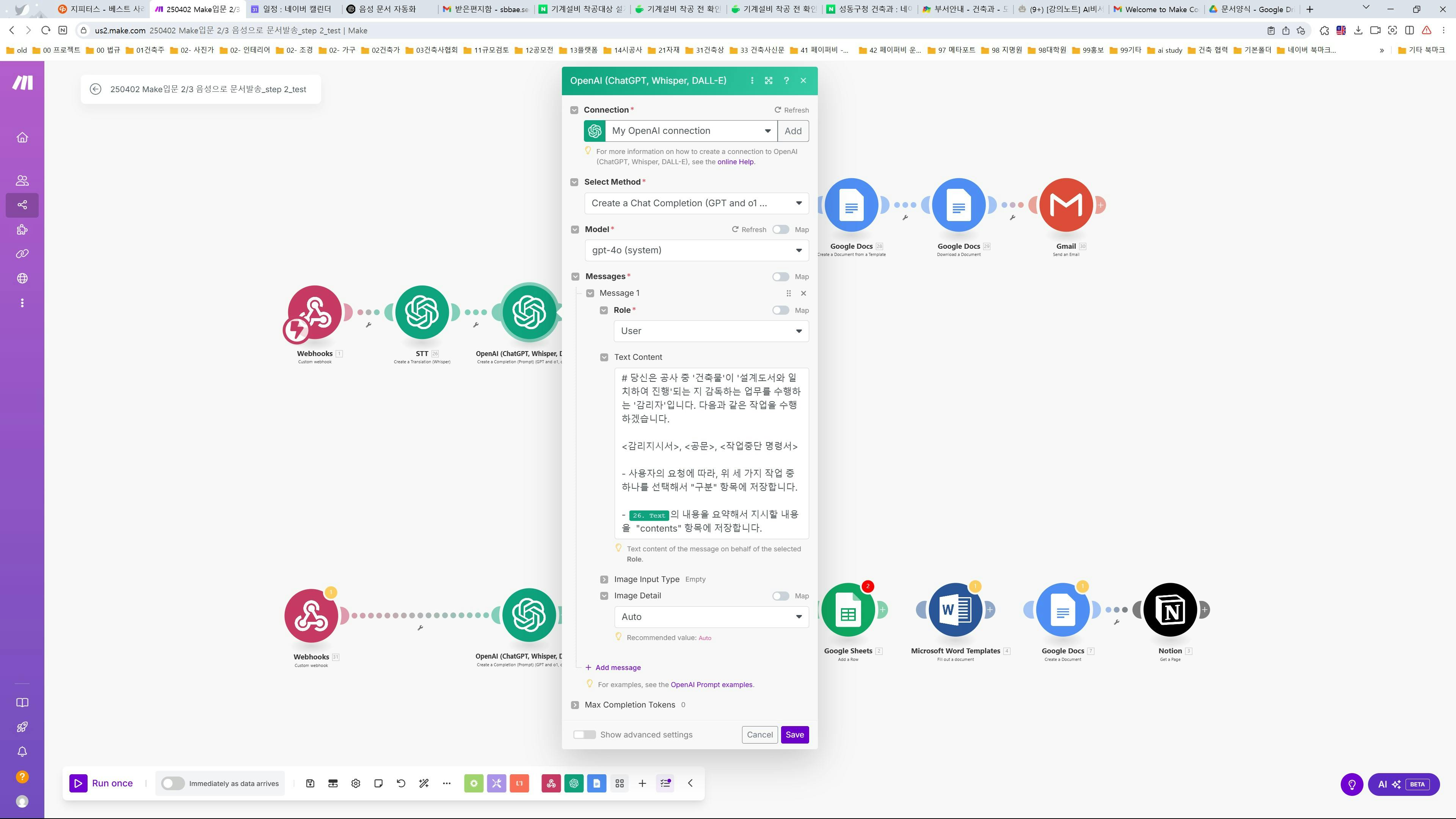Toggle the Map switch for Model

click(x=781, y=229)
